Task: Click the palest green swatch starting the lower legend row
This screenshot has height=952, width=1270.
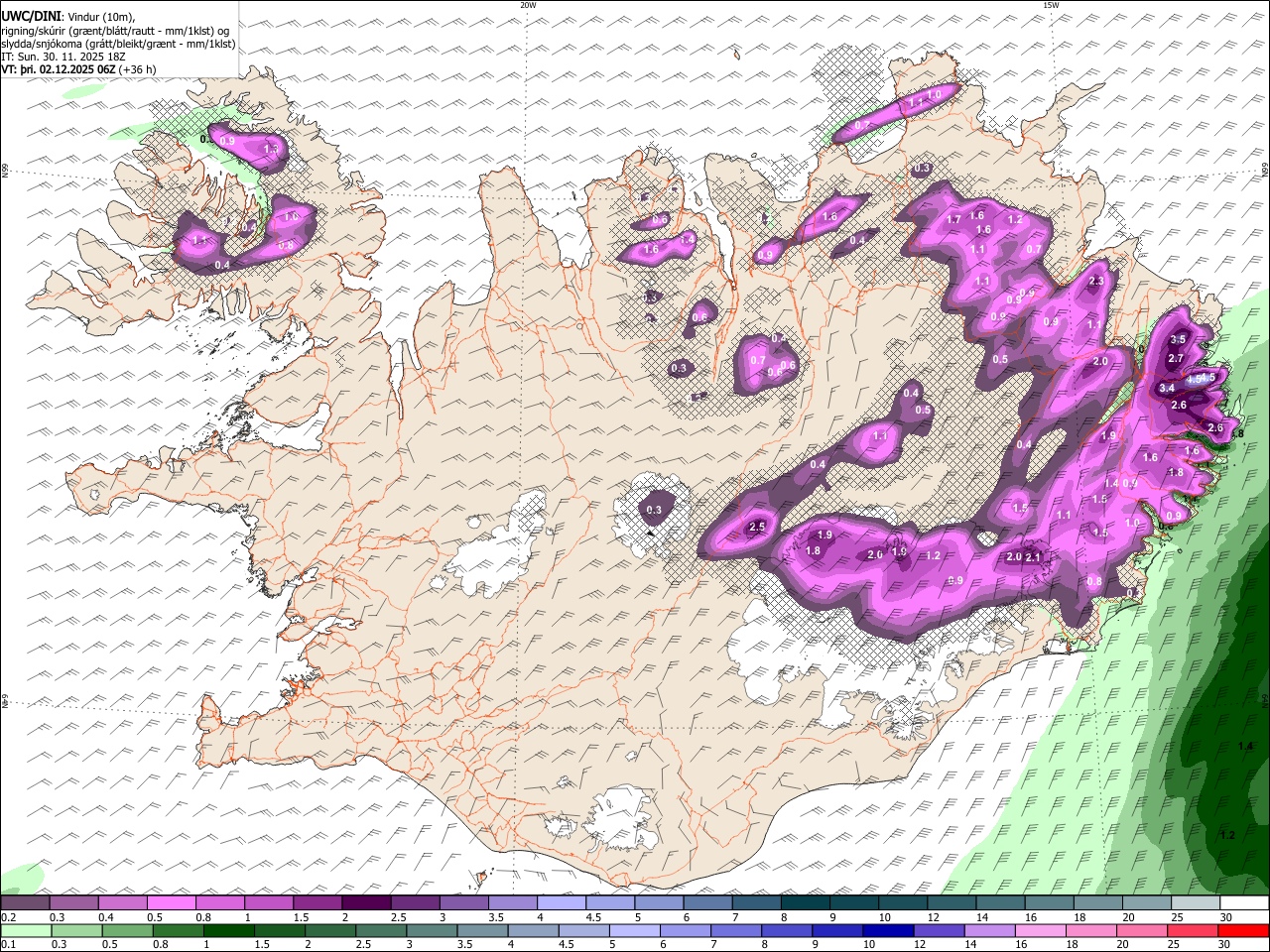Action: 26,931
